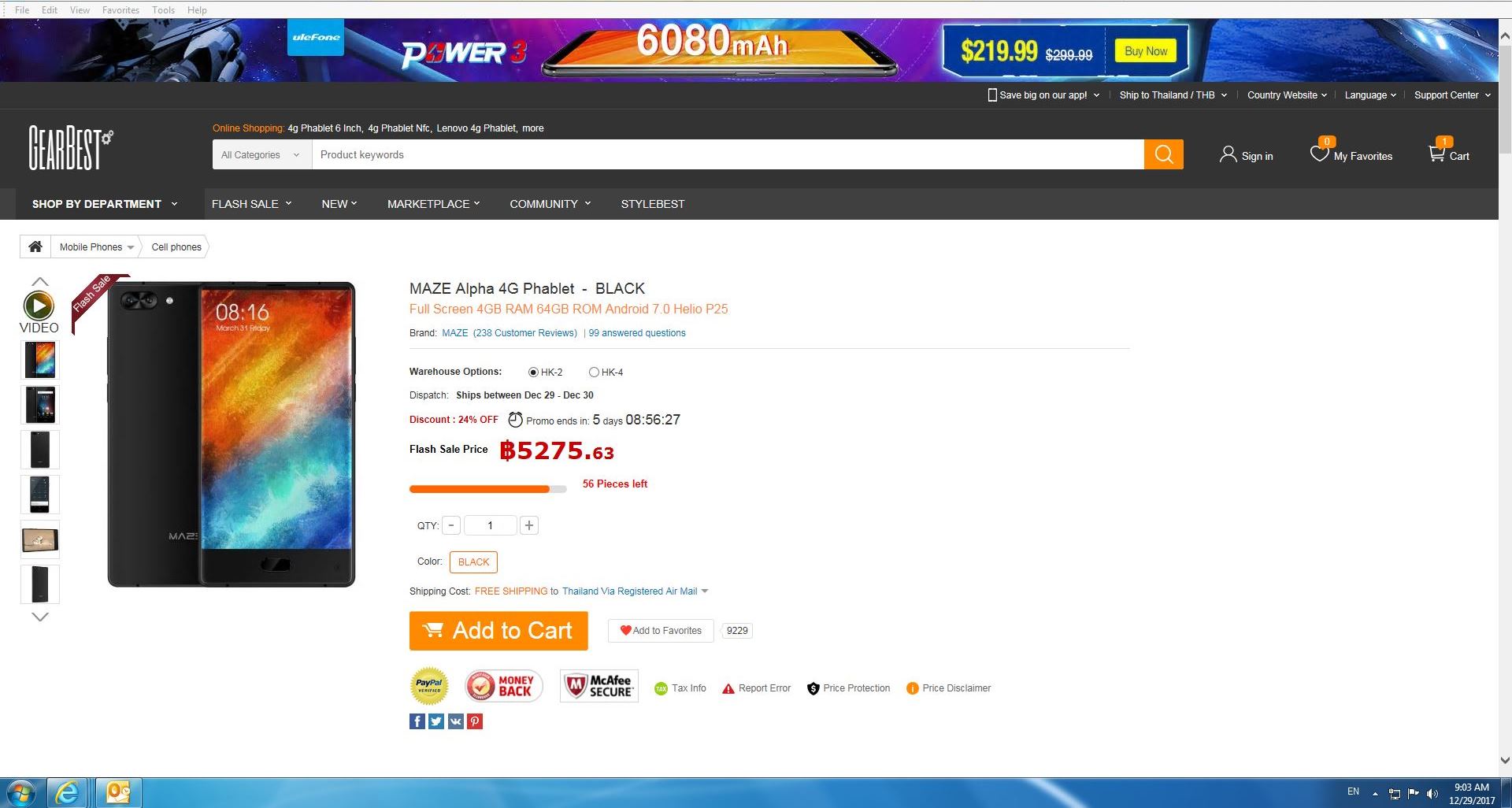Open the Windows Start button
The width and height of the screenshot is (1512, 808).
(21, 792)
